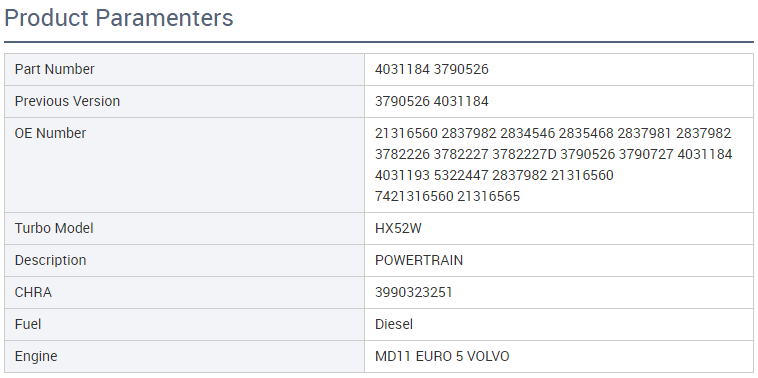This screenshot has width=758, height=378.
Task: Select the Turbo Model label cell
Action: [184, 228]
